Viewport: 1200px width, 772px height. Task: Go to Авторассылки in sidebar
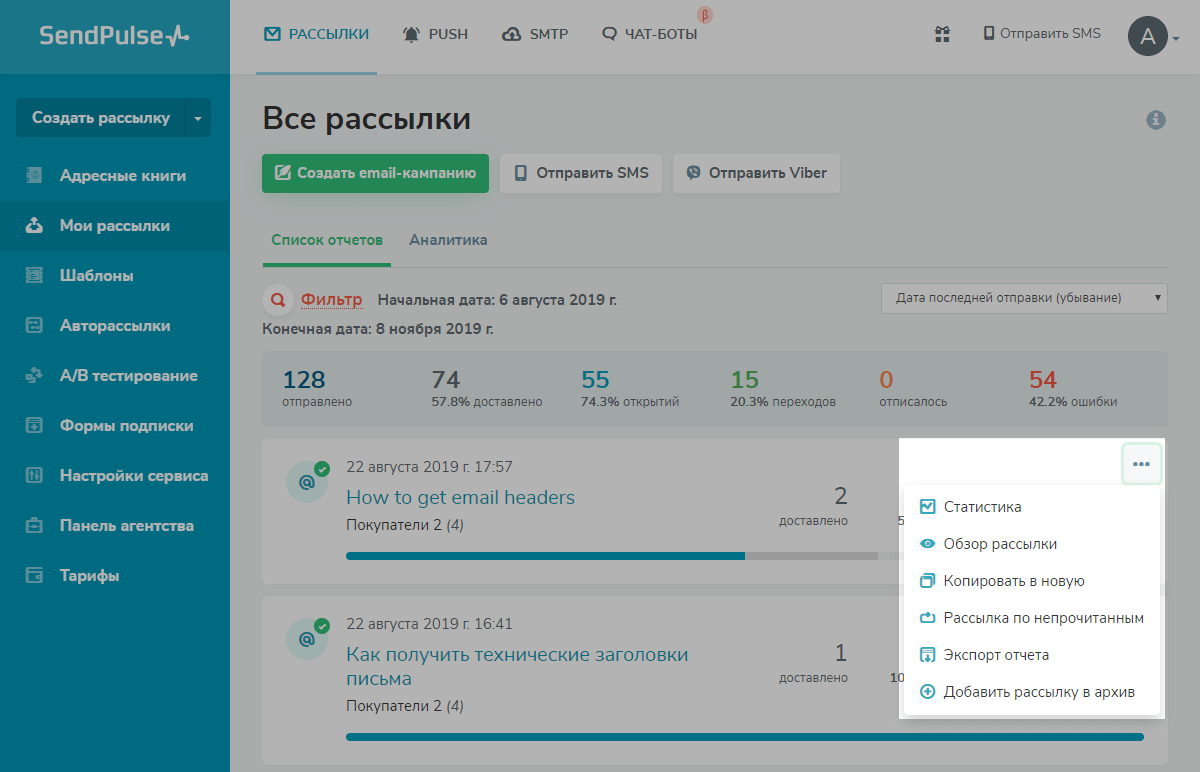115,326
